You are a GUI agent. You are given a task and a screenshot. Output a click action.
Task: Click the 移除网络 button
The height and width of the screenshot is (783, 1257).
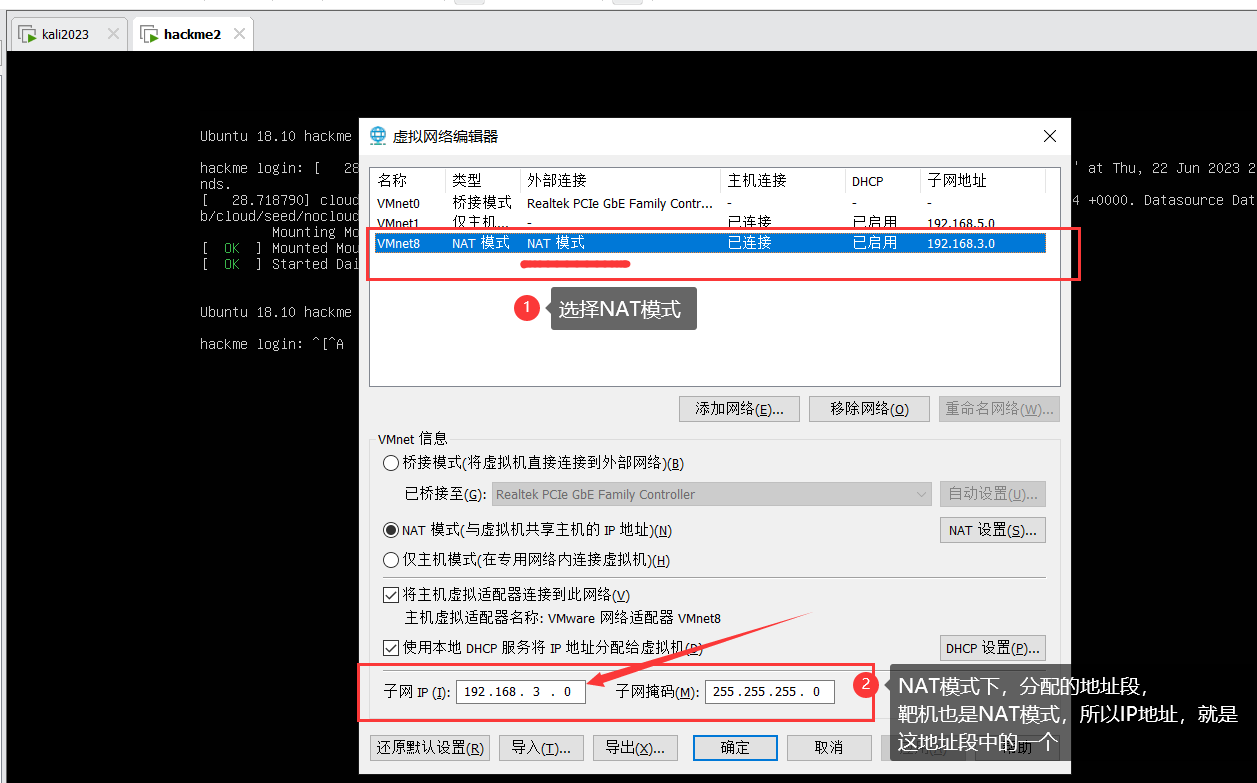(869, 409)
